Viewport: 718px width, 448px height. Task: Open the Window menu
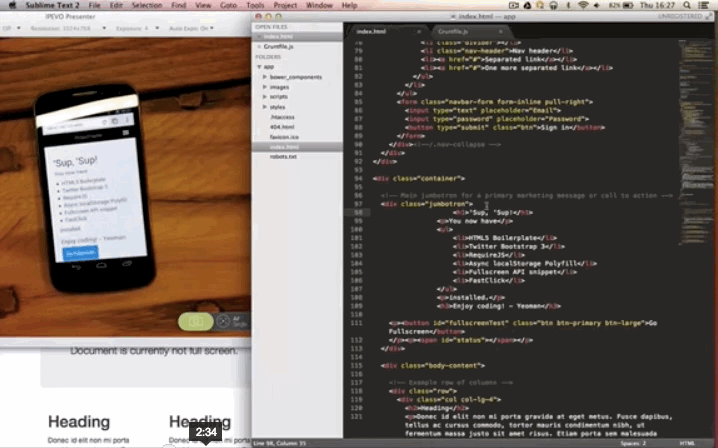click(319, 5)
